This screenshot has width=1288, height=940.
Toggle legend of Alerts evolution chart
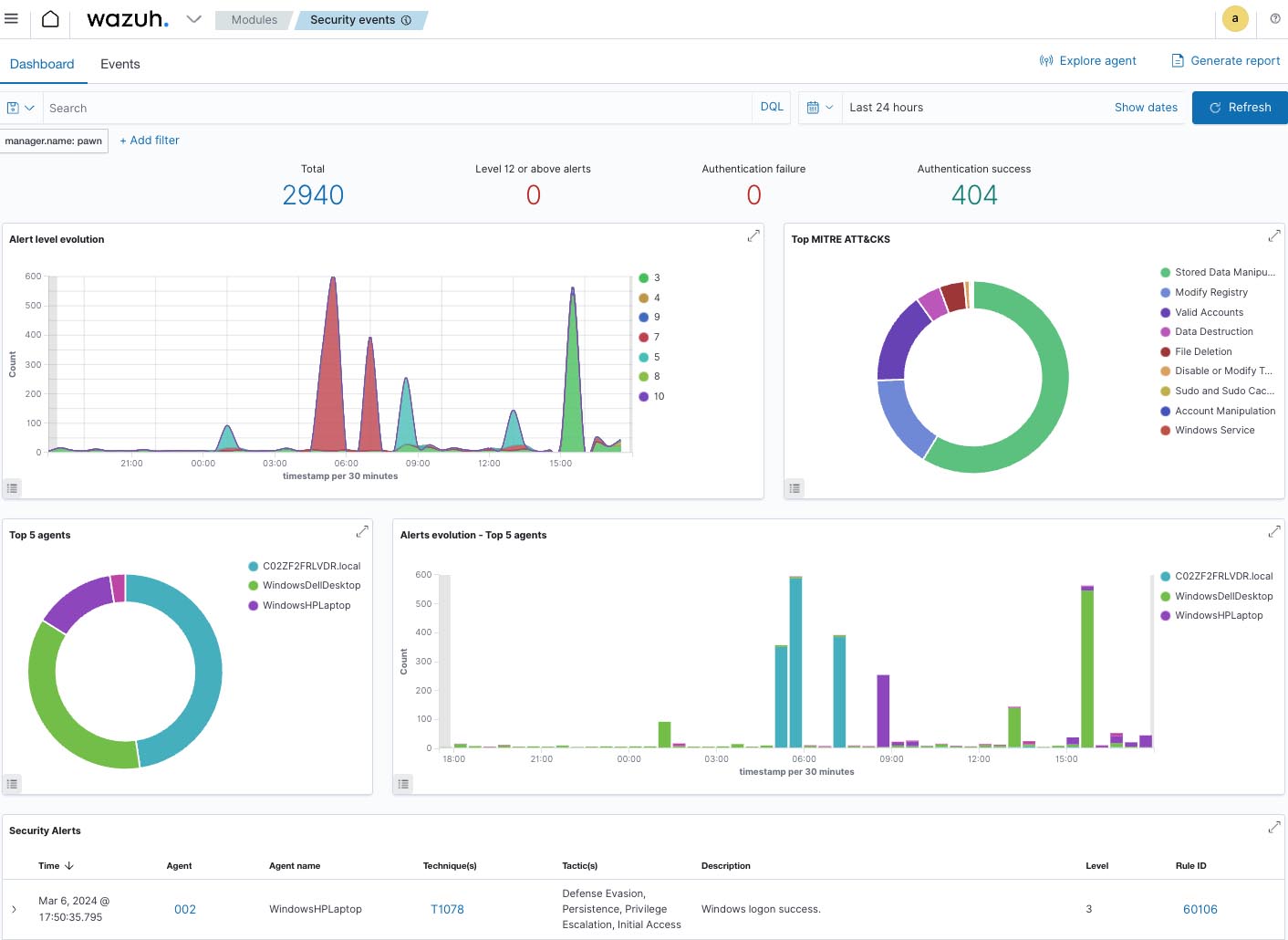[x=403, y=784]
